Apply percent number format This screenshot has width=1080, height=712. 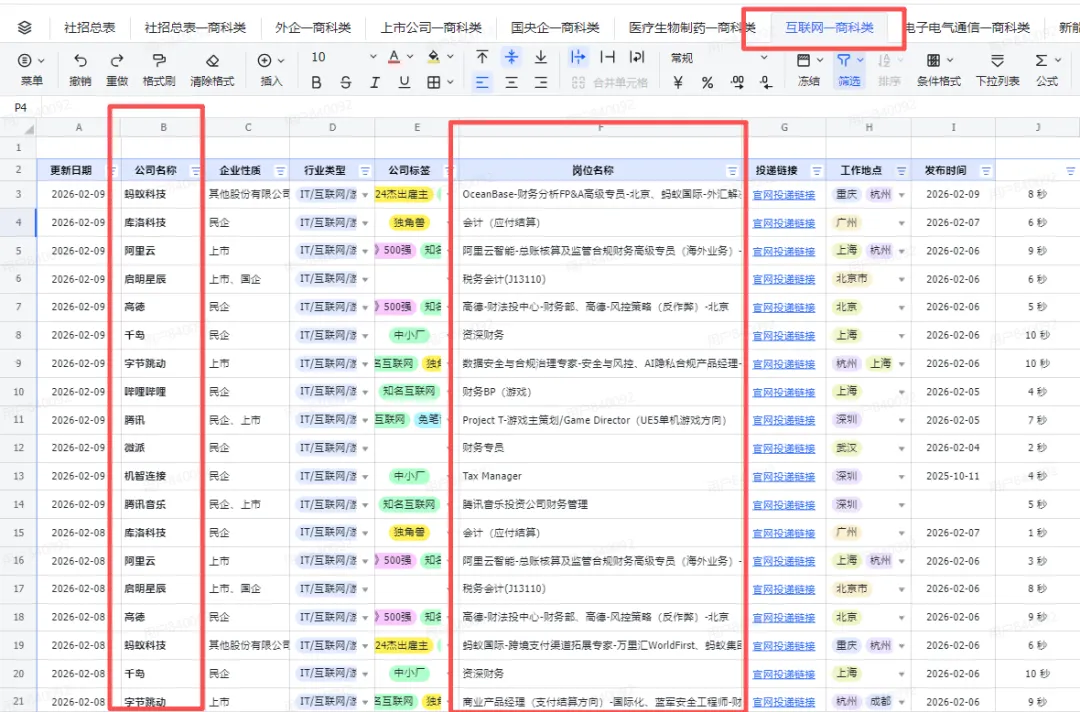(x=707, y=83)
